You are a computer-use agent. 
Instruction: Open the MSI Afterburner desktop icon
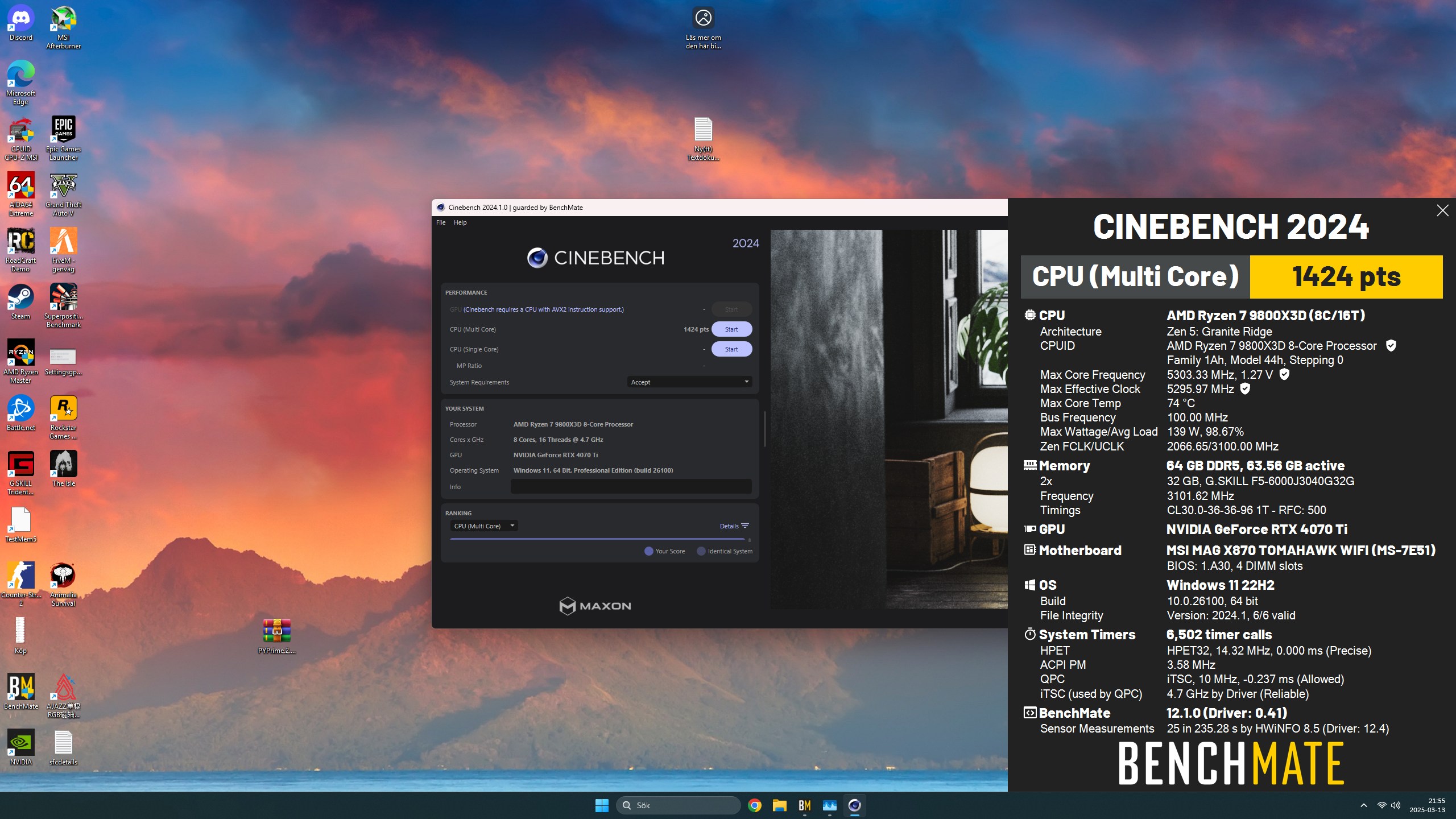[x=63, y=27]
